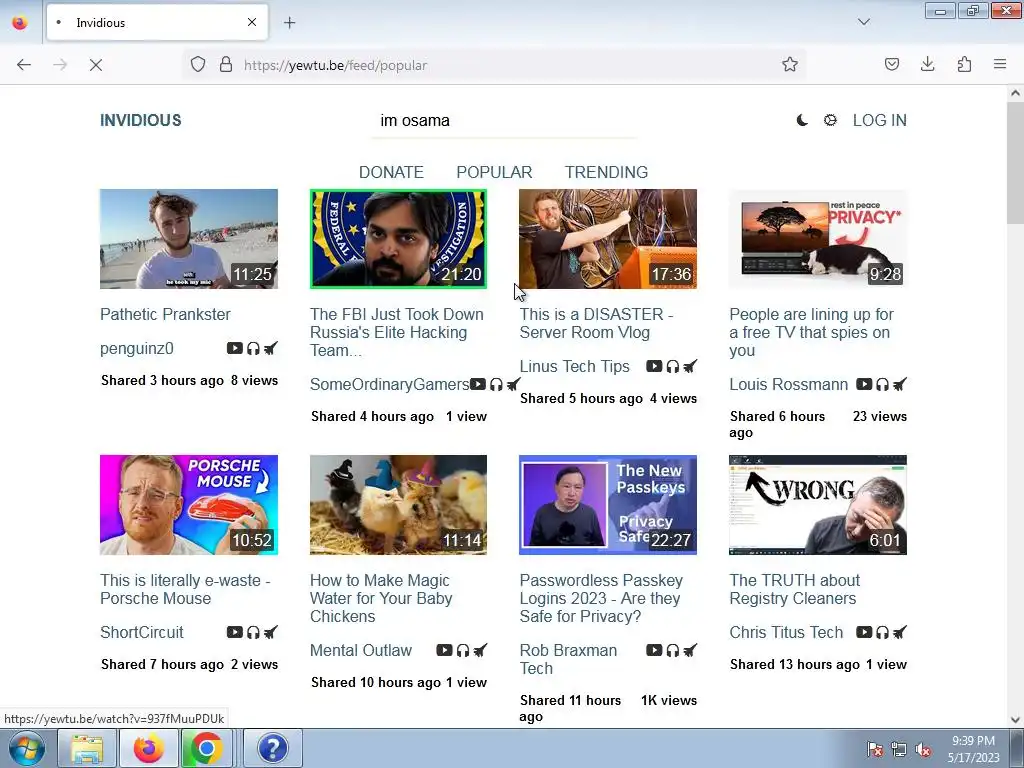This screenshot has width=1024, height=768.
Task: Click jet icon beside Linus Tech Tips
Action: pos(690,366)
